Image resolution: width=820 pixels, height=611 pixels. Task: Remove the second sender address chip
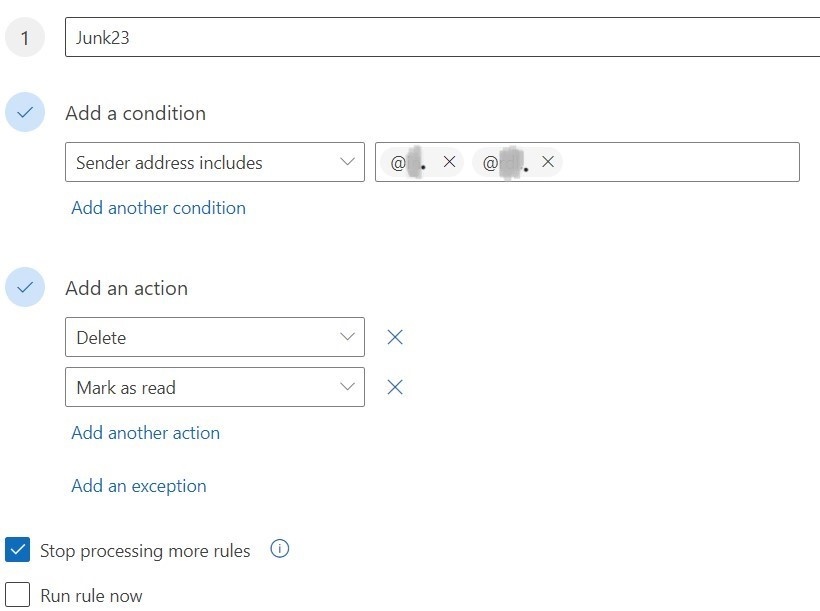coord(548,162)
